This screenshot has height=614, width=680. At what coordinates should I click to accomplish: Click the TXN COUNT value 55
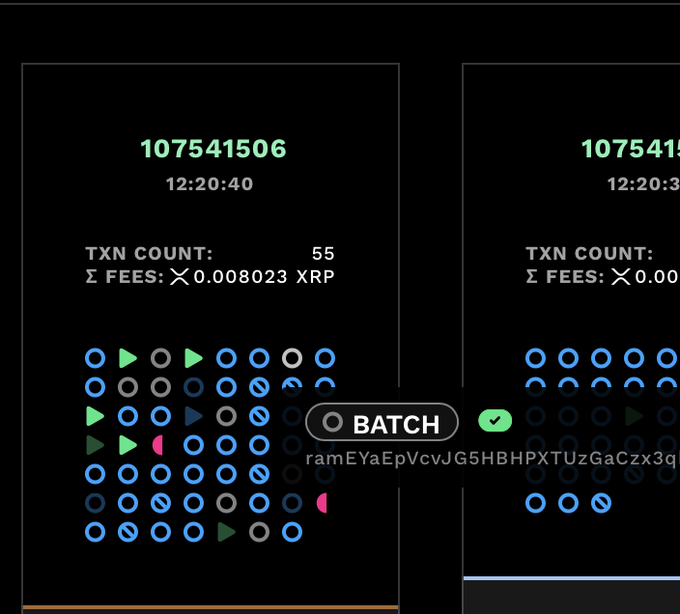click(x=323, y=254)
